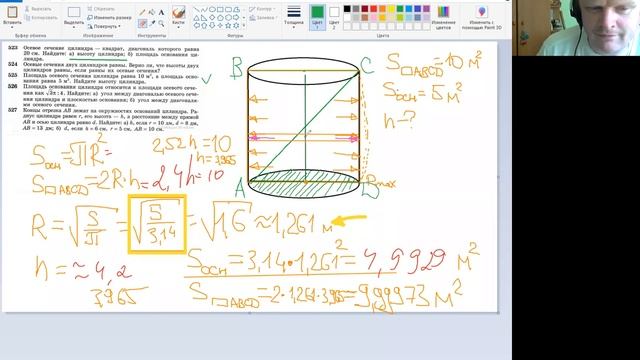Choose the Five-point star shape
This screenshot has height=360, width=640.
[228, 25]
